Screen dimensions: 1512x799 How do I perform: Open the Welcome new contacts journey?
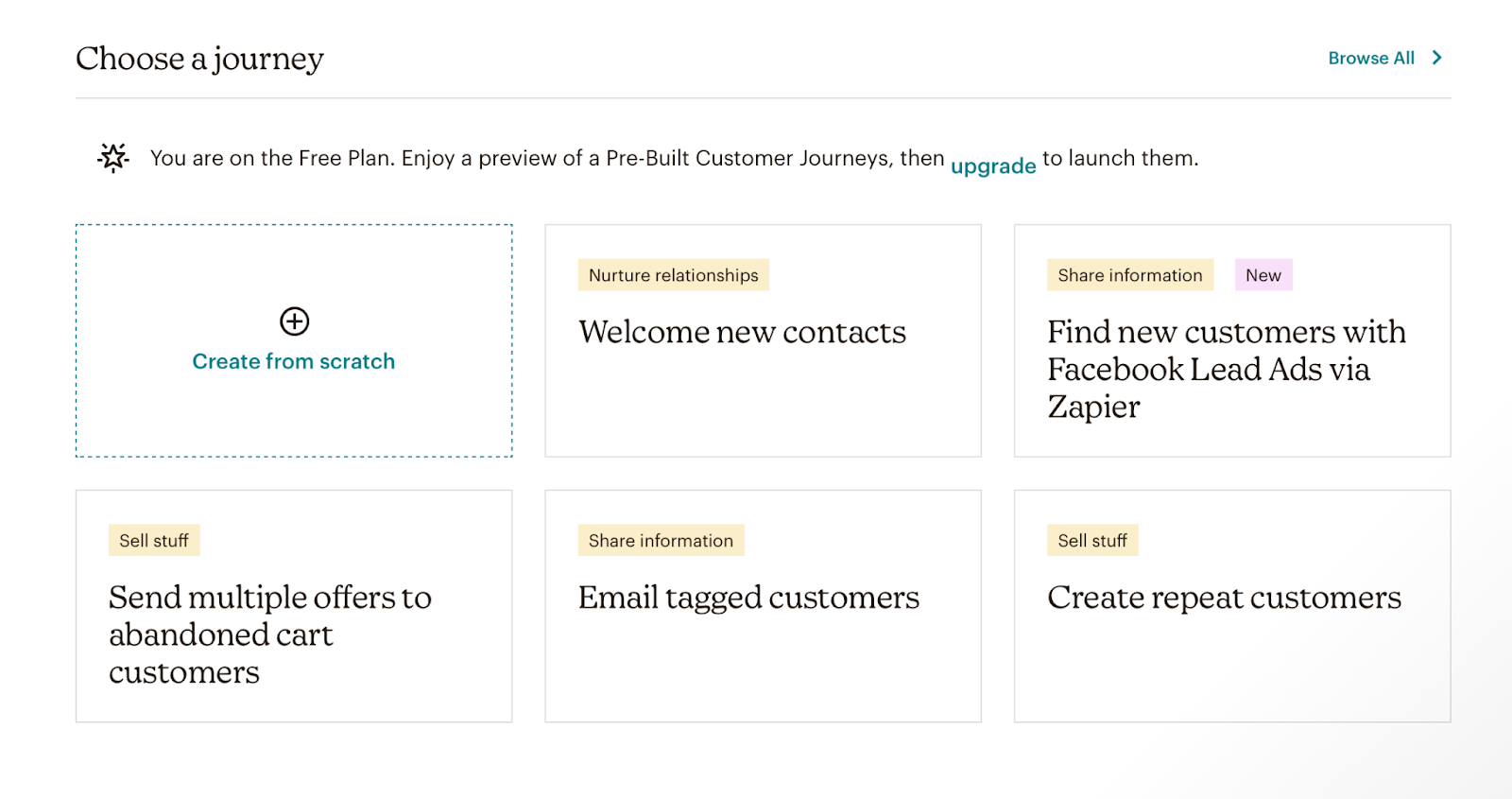(x=742, y=332)
